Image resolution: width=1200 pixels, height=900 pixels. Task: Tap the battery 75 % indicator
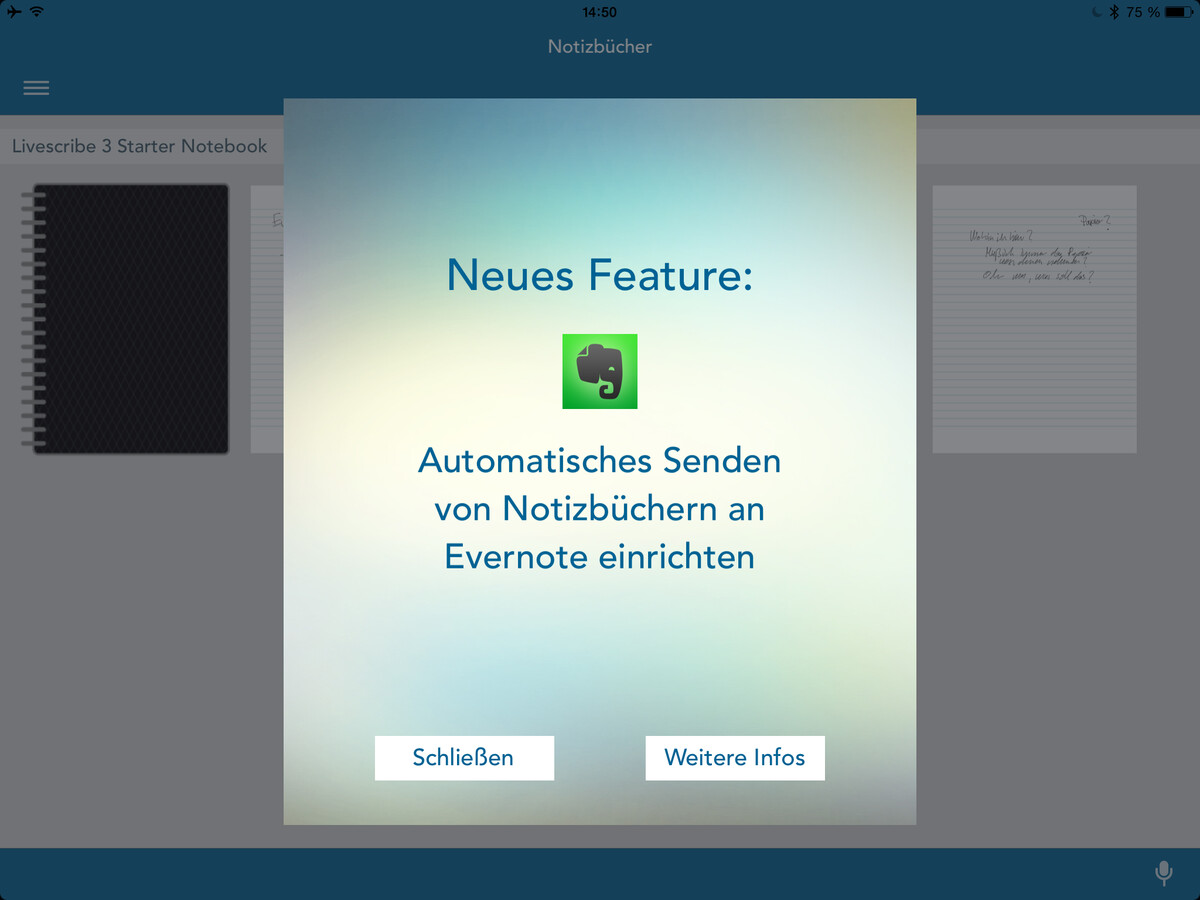1158,12
